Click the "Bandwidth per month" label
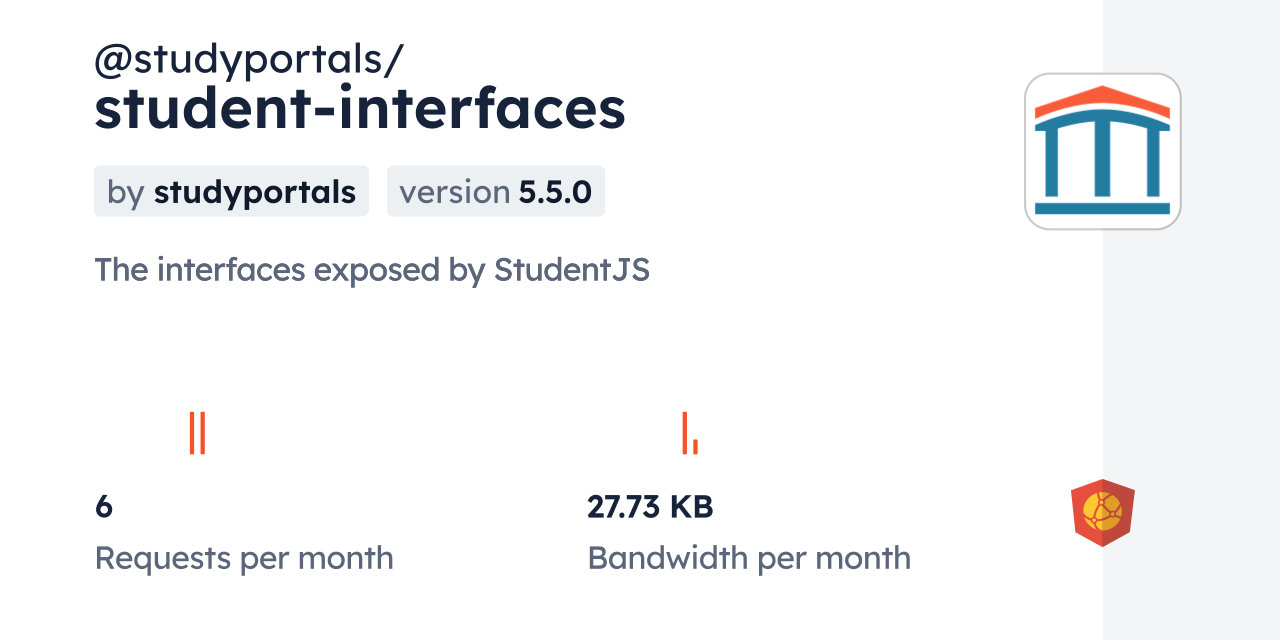This screenshot has height=640, width=1280. coord(748,558)
